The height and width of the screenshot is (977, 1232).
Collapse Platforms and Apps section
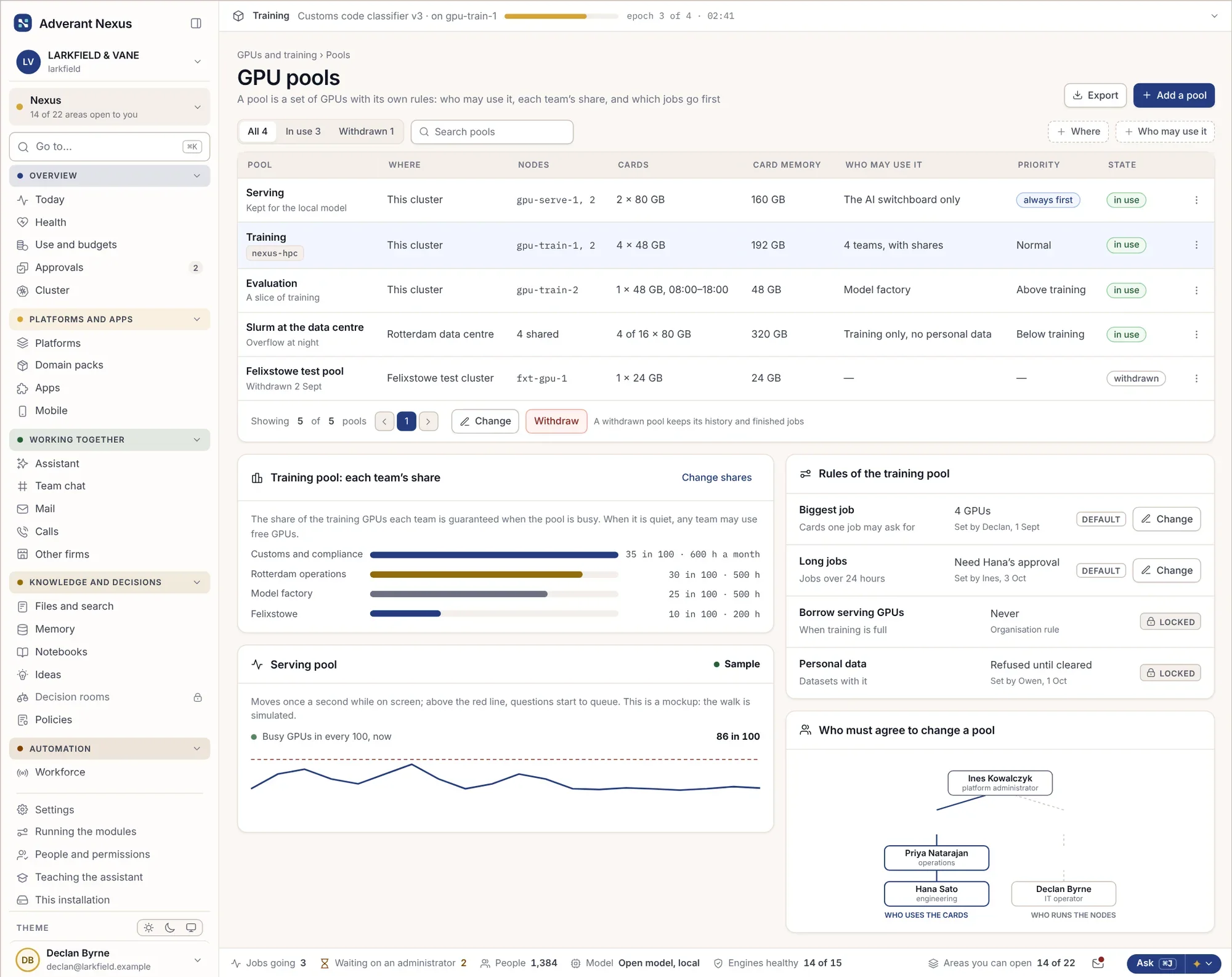click(x=110, y=319)
